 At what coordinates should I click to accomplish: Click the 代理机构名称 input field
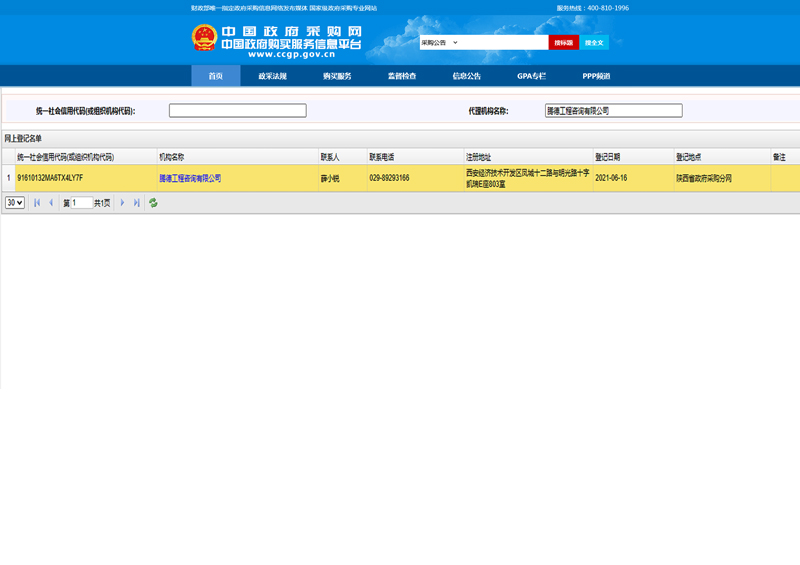[613, 111]
